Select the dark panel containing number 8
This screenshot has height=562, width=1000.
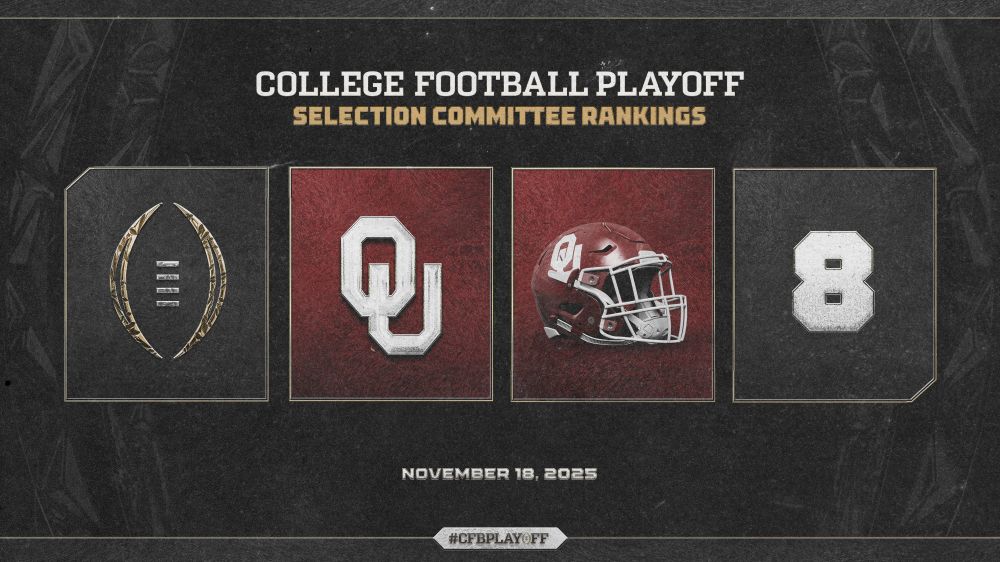pyautogui.click(x=834, y=285)
